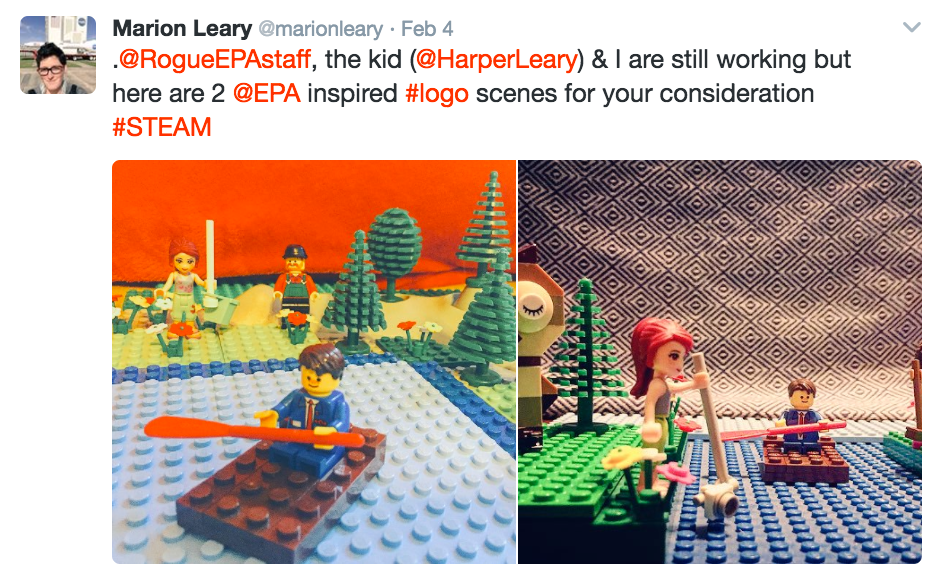Image resolution: width=938 pixels, height=580 pixels.
Task: Open the #STEAM hashtag
Action: pos(162,127)
